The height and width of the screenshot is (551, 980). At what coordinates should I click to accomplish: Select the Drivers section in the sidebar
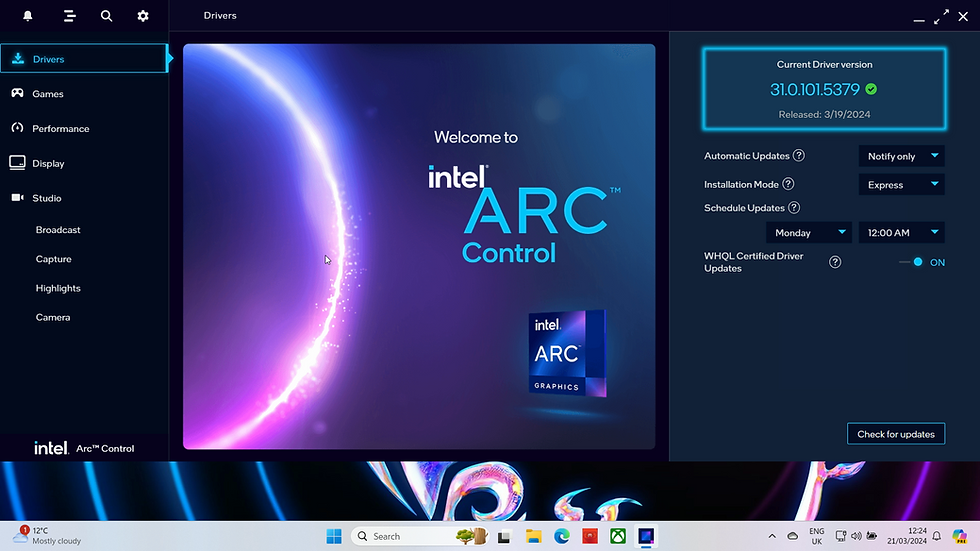84,59
